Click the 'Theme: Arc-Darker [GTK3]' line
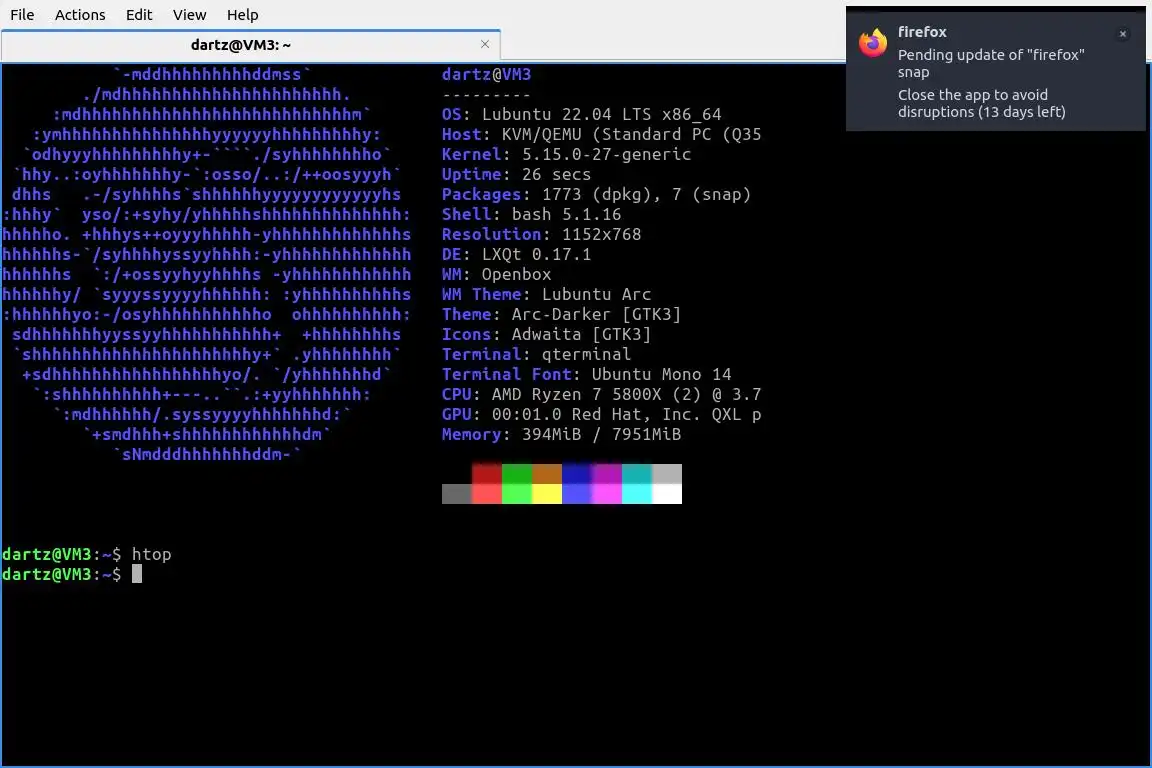The width and height of the screenshot is (1152, 768). (561, 315)
